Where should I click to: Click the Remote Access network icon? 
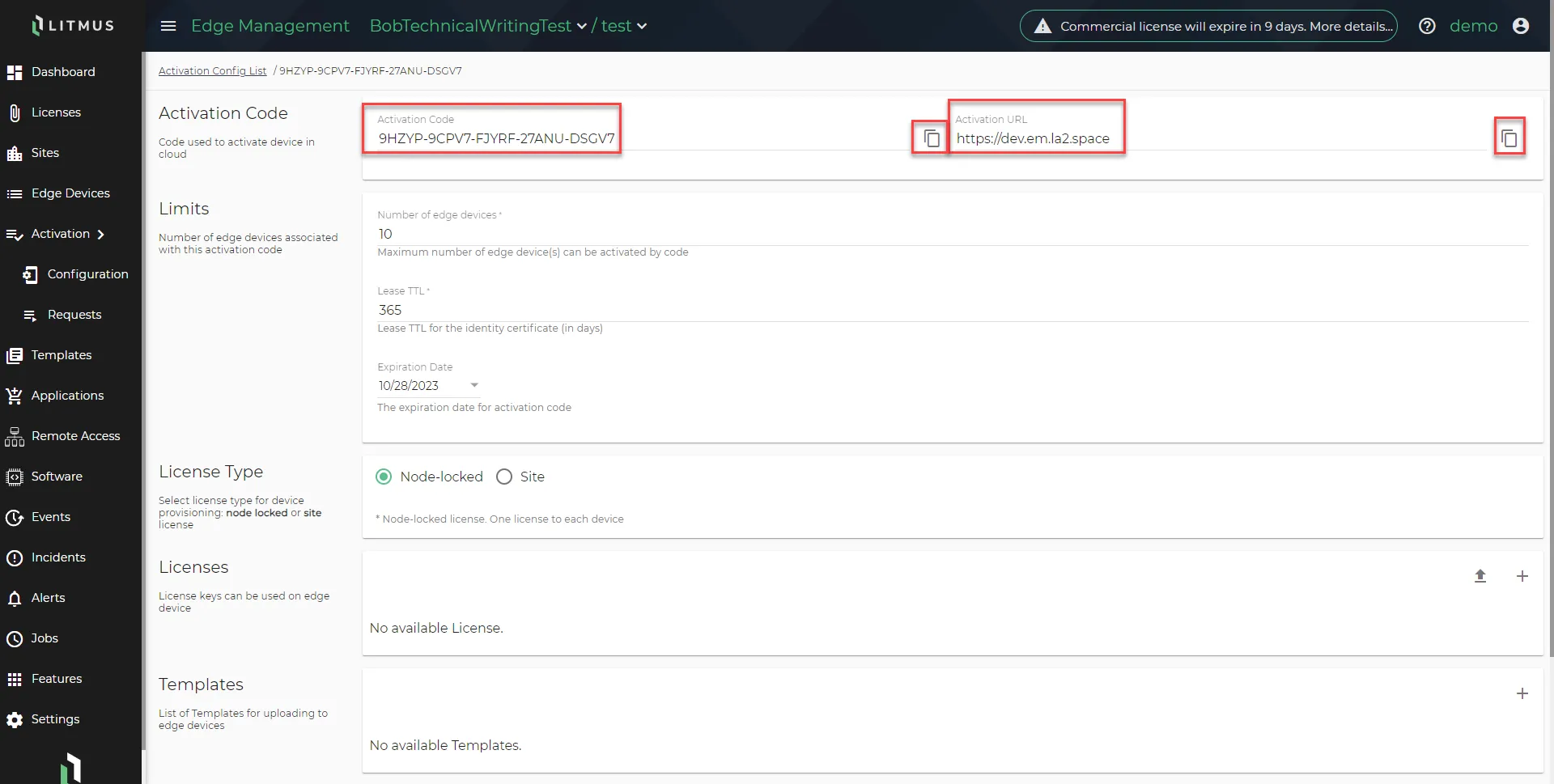click(15, 437)
